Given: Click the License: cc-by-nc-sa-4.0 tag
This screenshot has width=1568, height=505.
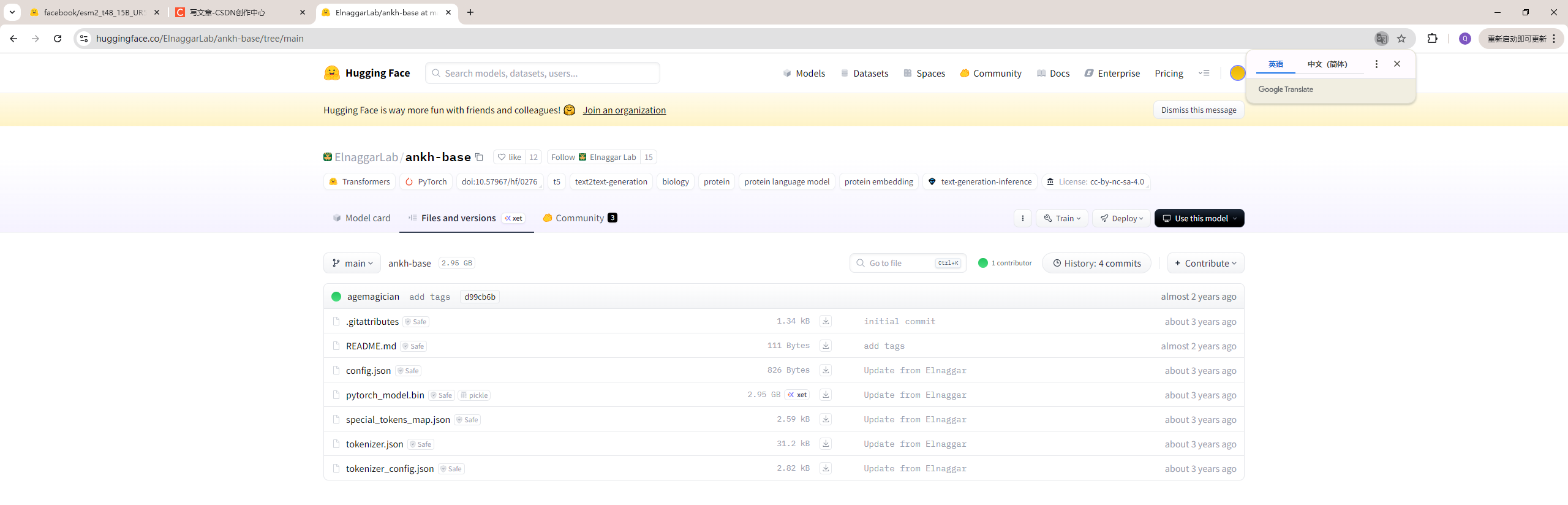Looking at the screenshot, I should (x=1095, y=181).
